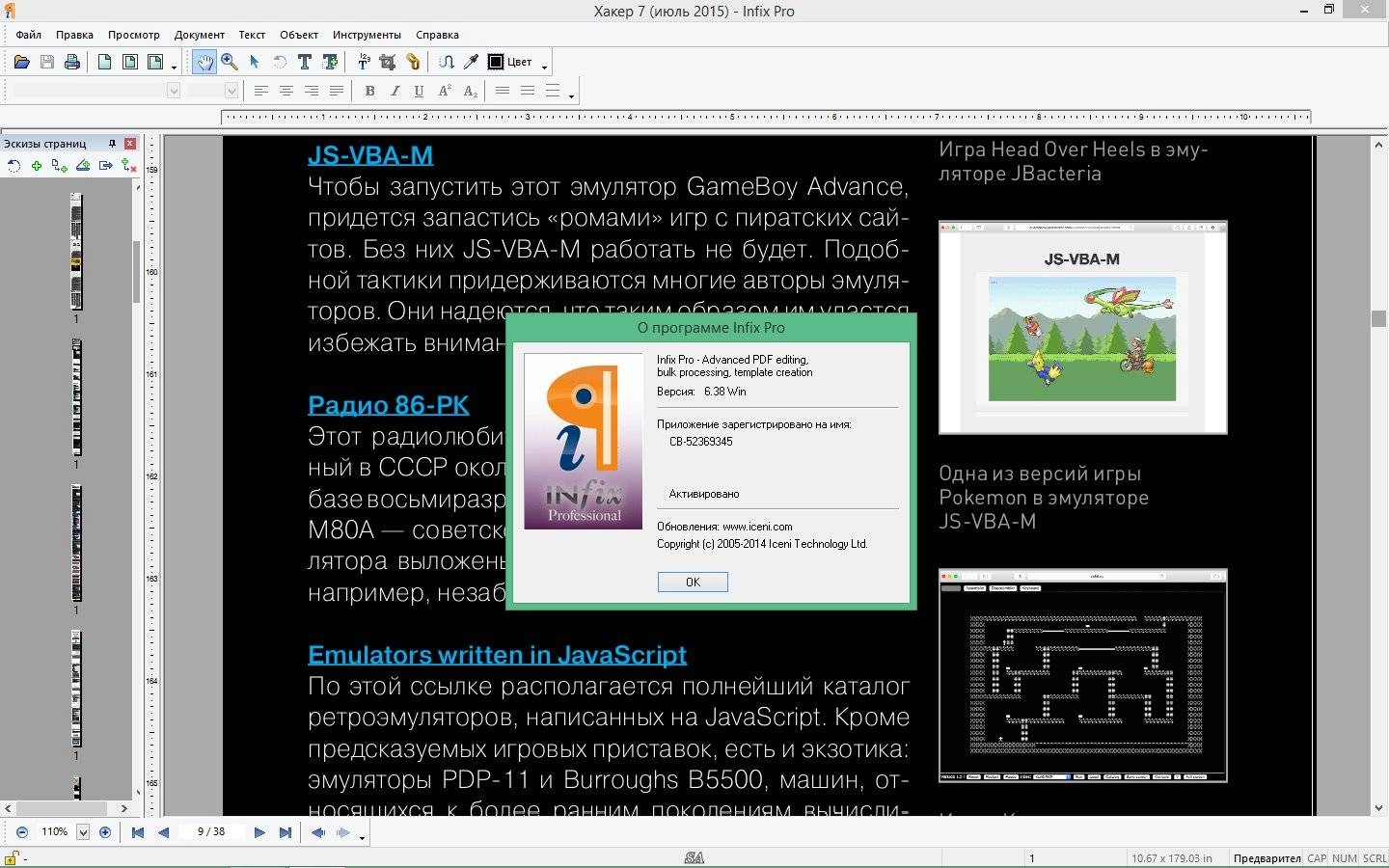Go to the next page

[x=259, y=832]
